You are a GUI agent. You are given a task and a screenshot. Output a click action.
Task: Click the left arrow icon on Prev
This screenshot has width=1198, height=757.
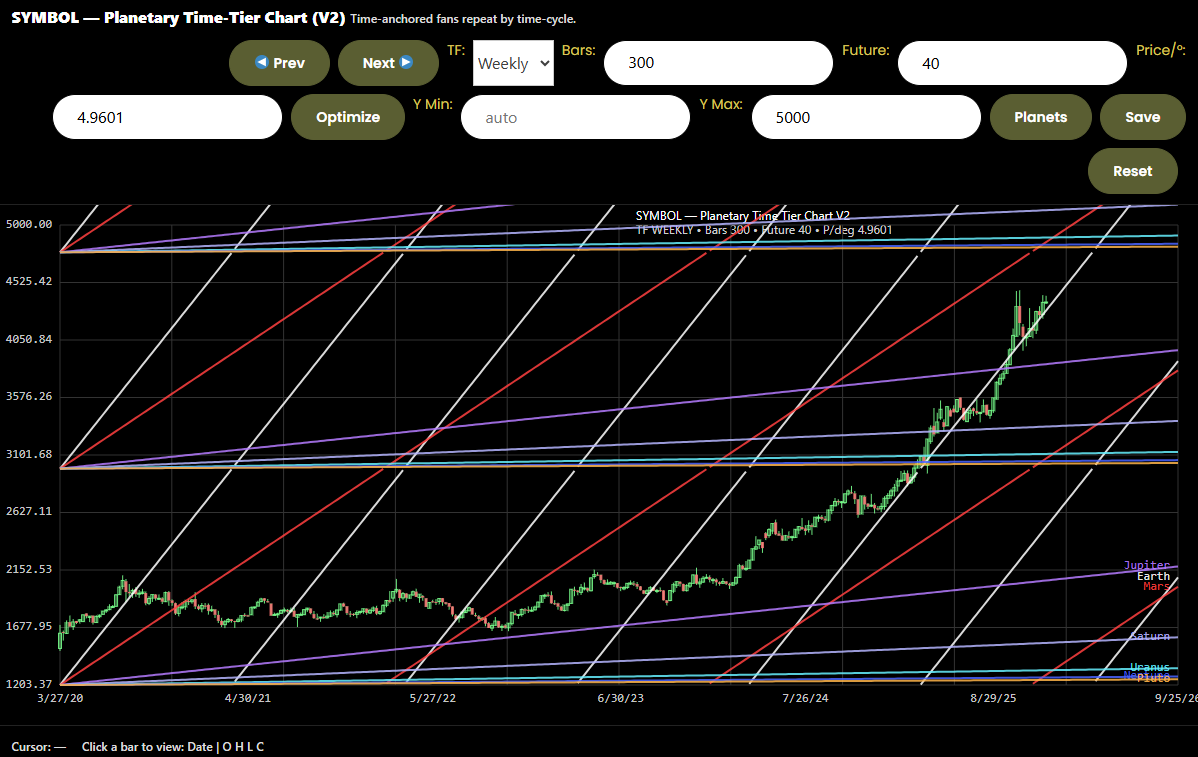click(x=262, y=63)
